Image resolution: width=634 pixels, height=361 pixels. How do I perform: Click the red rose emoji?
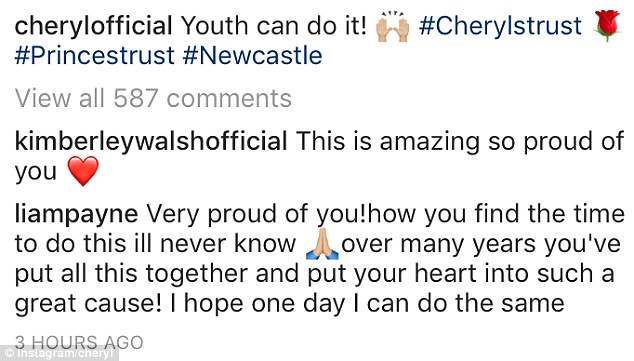(x=607, y=25)
